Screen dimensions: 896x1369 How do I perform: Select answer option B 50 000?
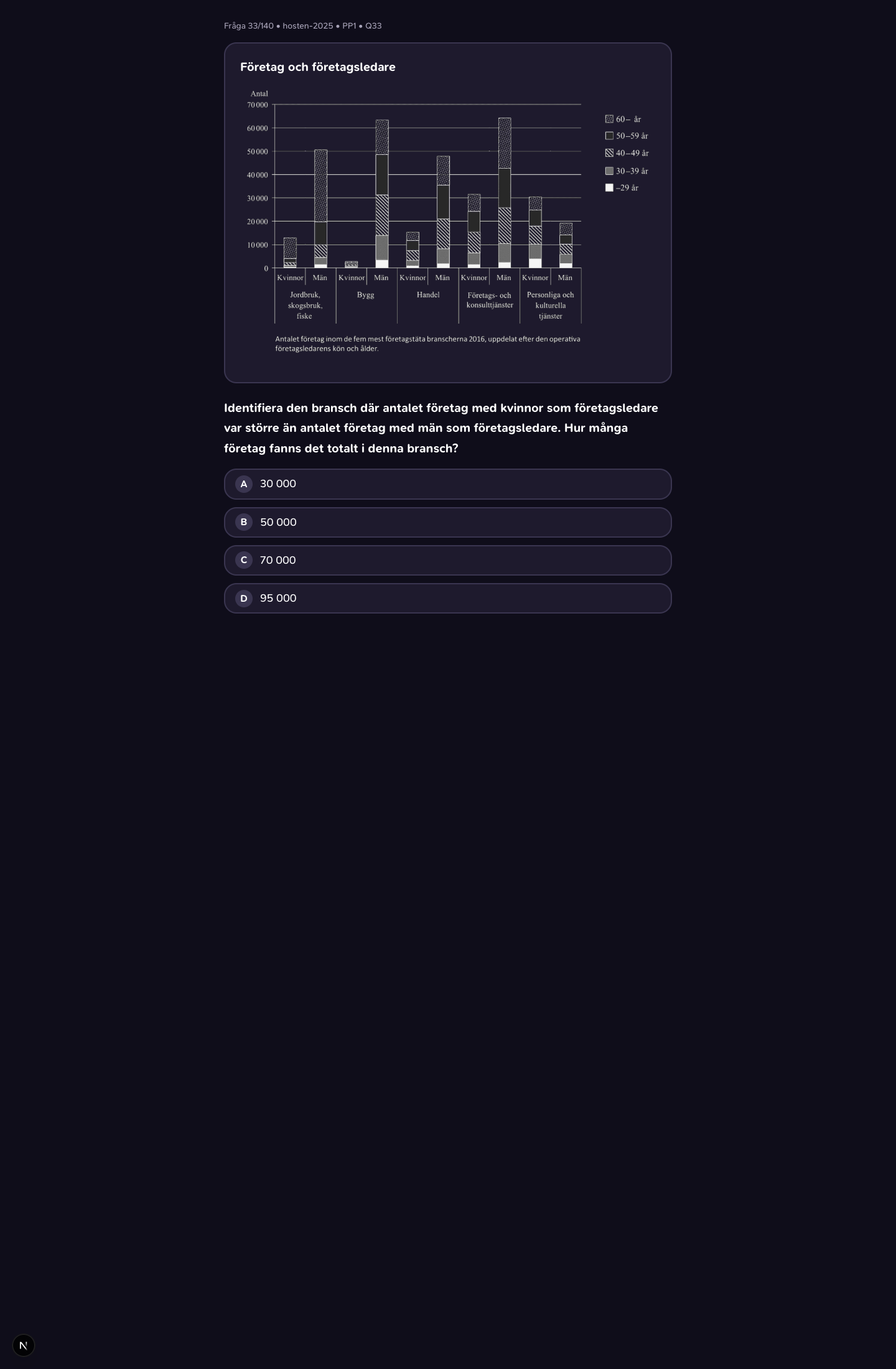coord(448,522)
